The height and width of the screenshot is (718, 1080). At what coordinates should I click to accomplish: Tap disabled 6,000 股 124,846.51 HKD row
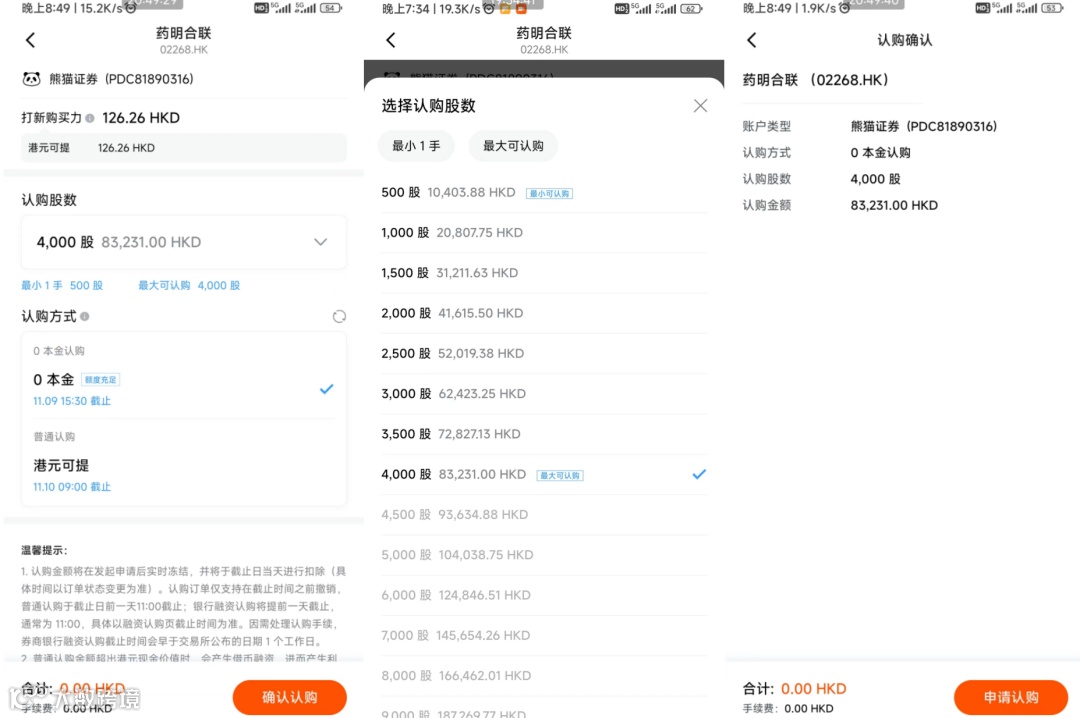(544, 595)
